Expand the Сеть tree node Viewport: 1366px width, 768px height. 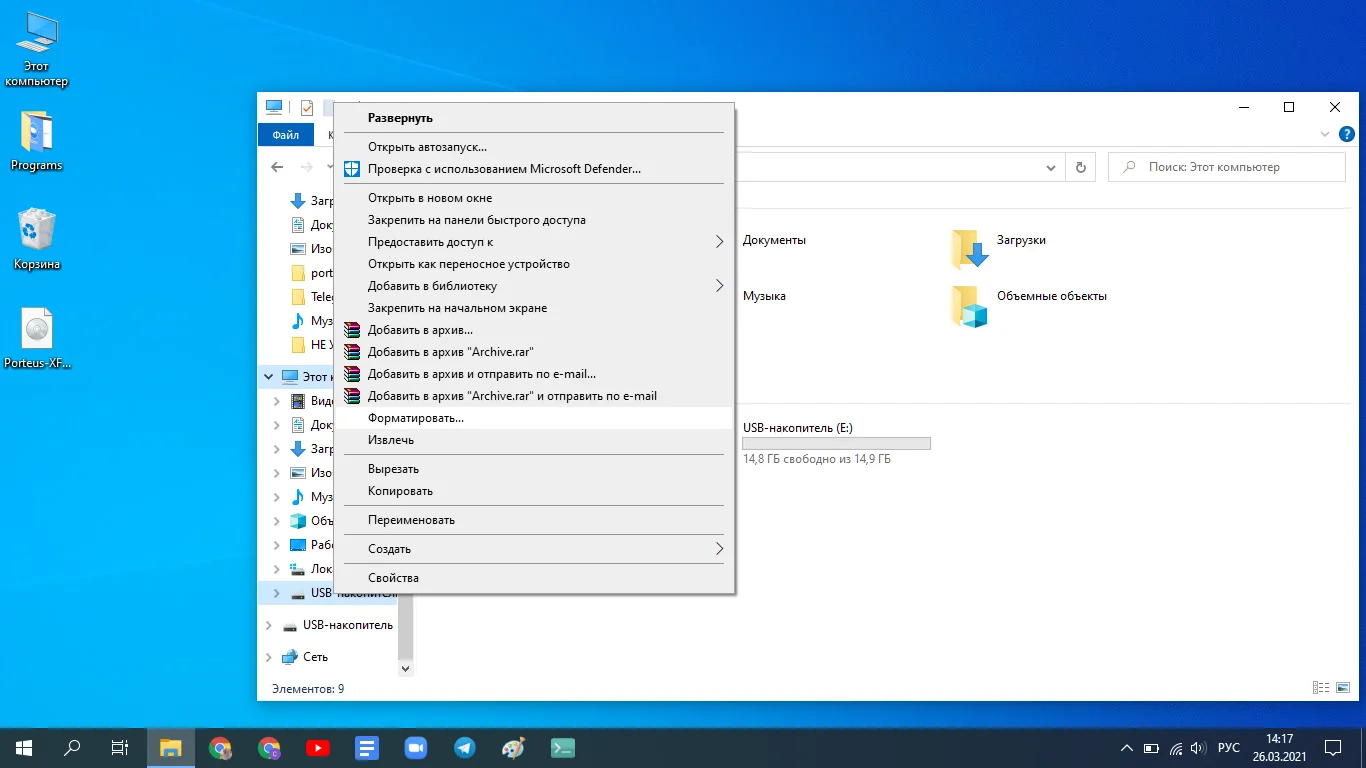pyautogui.click(x=268, y=657)
